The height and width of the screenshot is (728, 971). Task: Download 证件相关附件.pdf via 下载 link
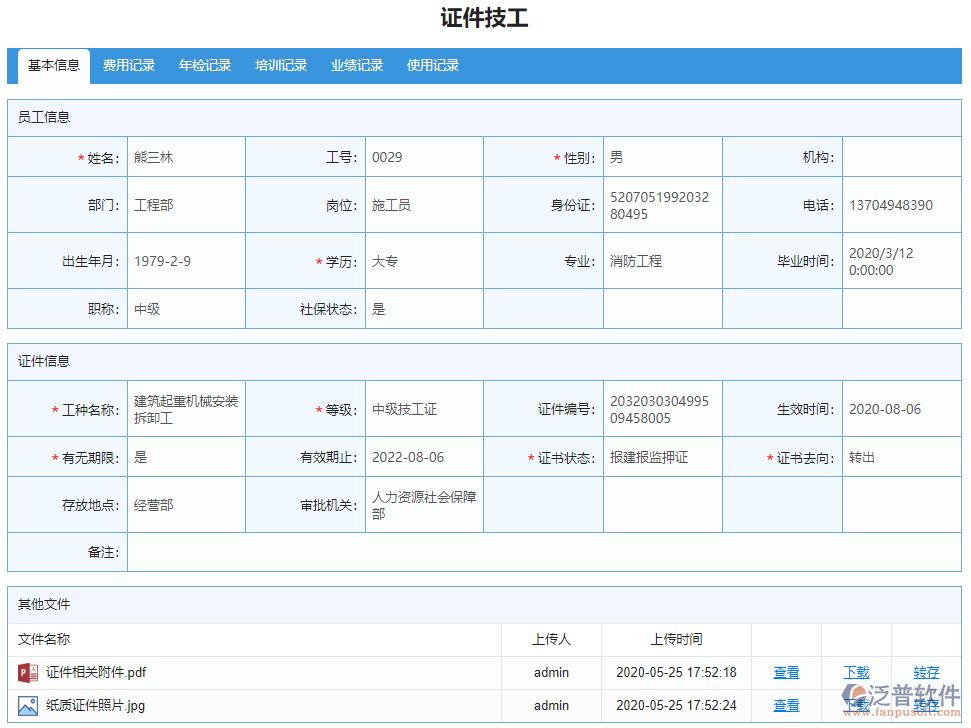[856, 673]
